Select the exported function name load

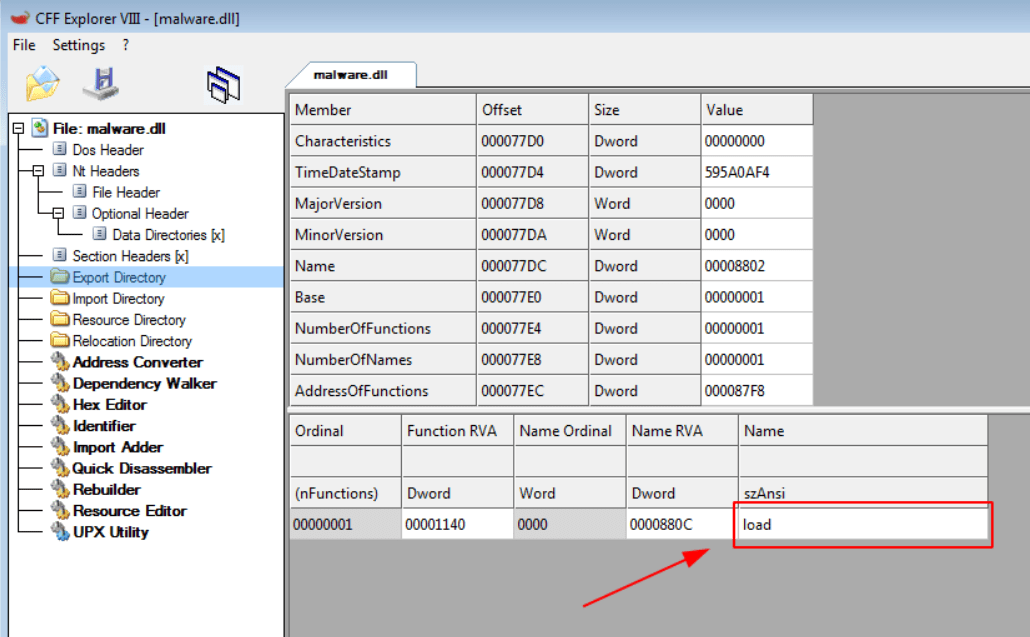pyautogui.click(x=863, y=525)
